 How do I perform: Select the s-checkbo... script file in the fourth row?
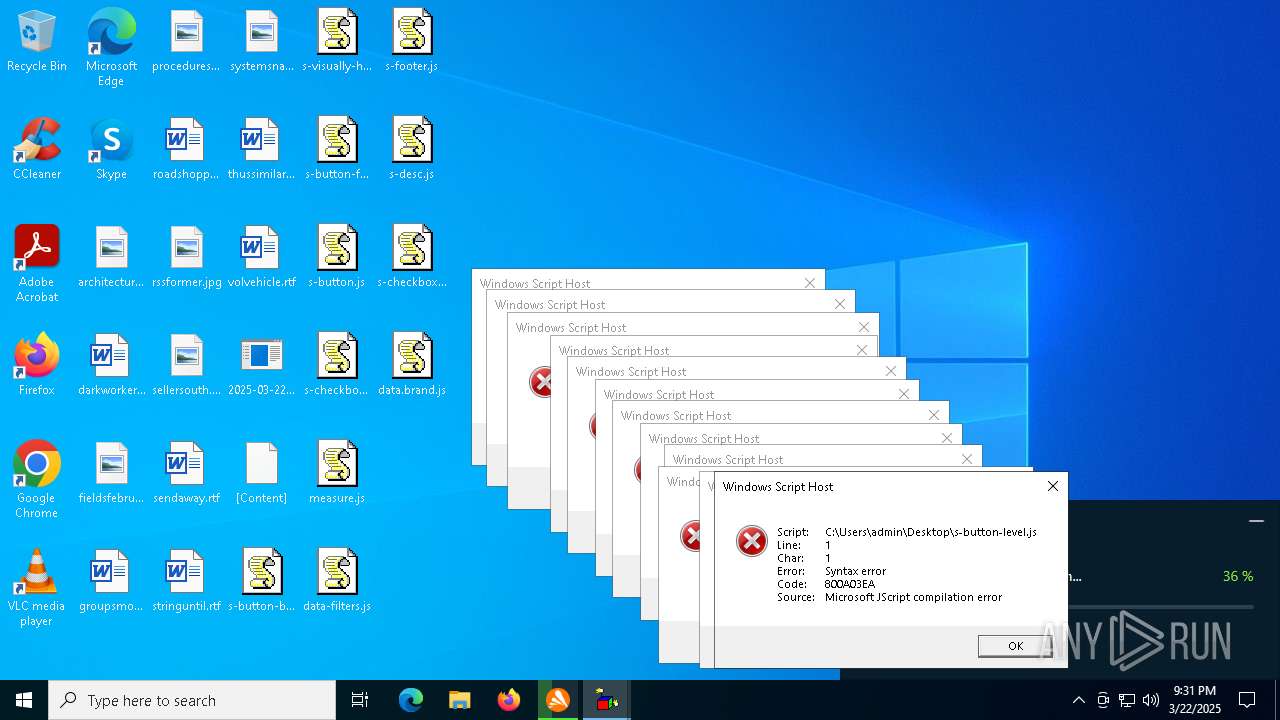tap(337, 366)
